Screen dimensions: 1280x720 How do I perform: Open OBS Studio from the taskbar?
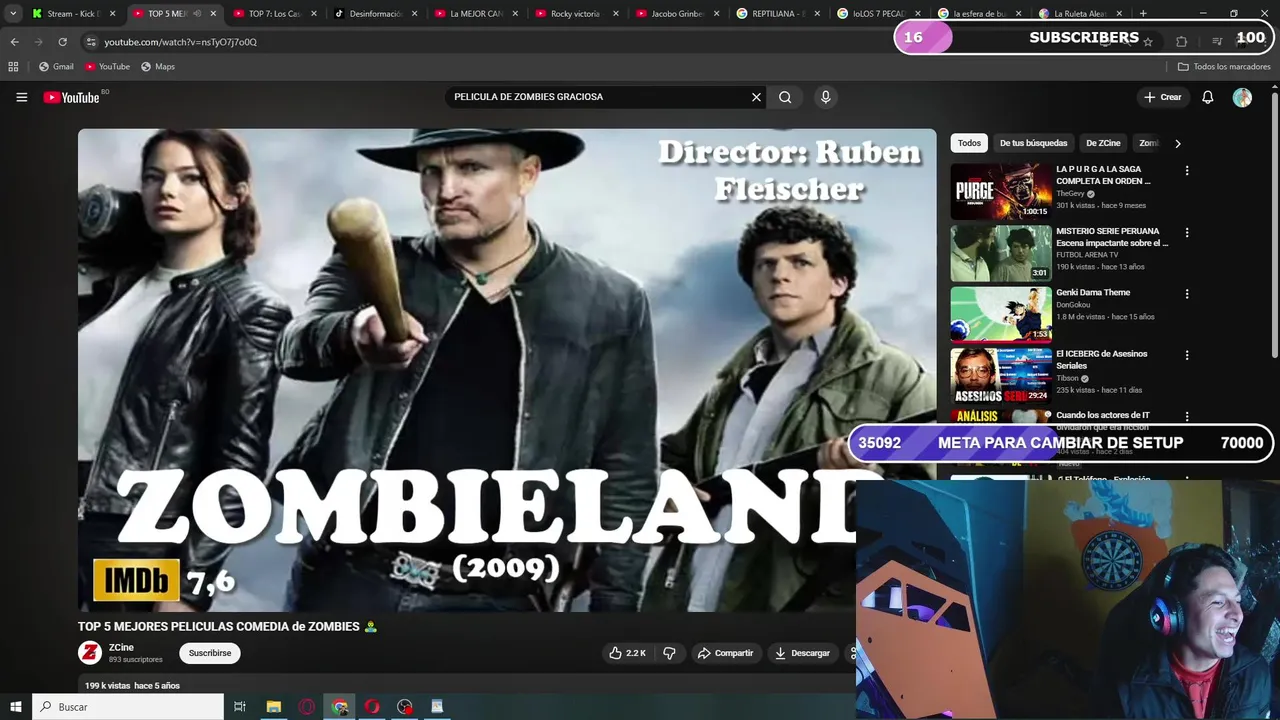click(405, 707)
